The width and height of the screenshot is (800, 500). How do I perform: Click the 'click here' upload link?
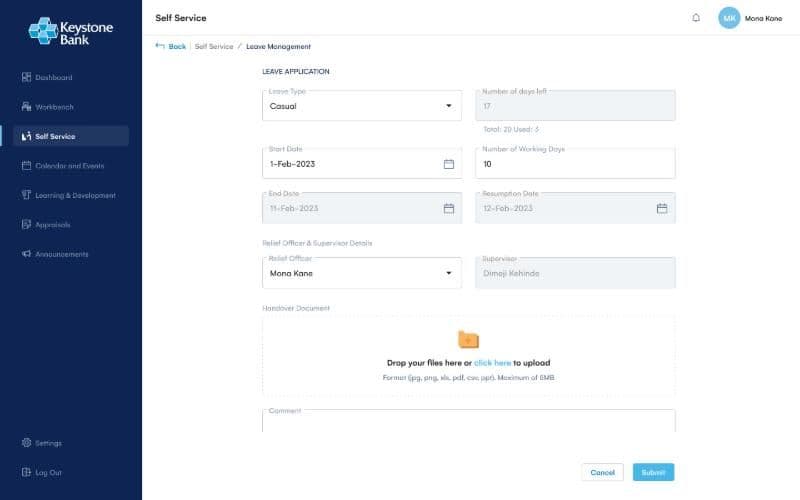(x=492, y=363)
